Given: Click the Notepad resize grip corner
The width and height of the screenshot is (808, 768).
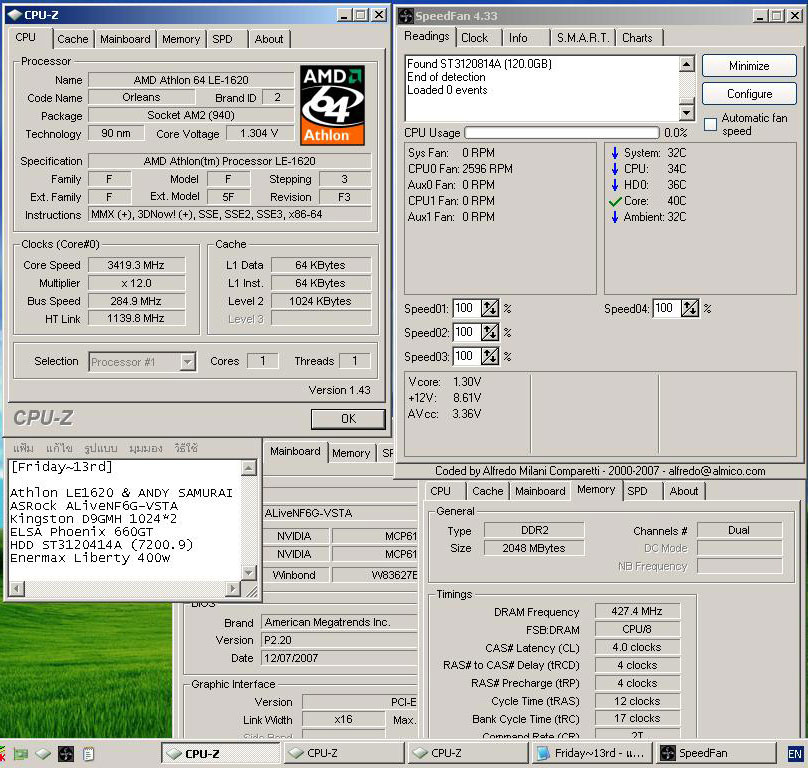Looking at the screenshot, I should click(250, 591).
